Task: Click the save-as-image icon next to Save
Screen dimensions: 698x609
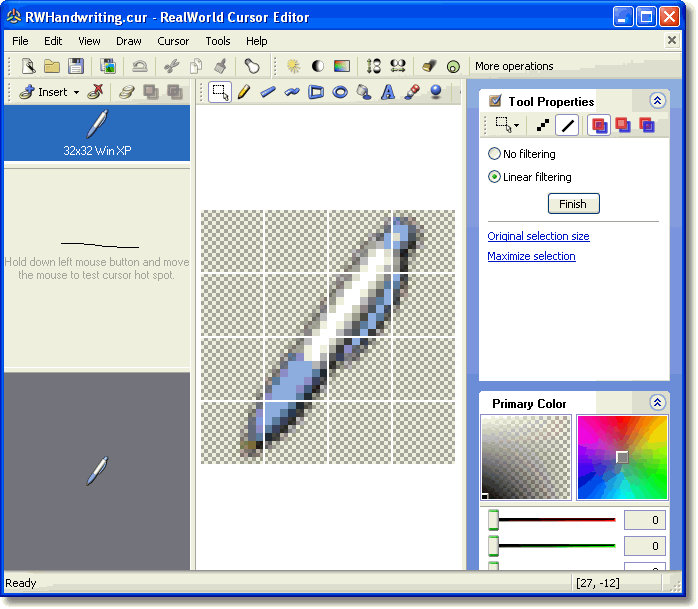Action: pyautogui.click(x=108, y=66)
